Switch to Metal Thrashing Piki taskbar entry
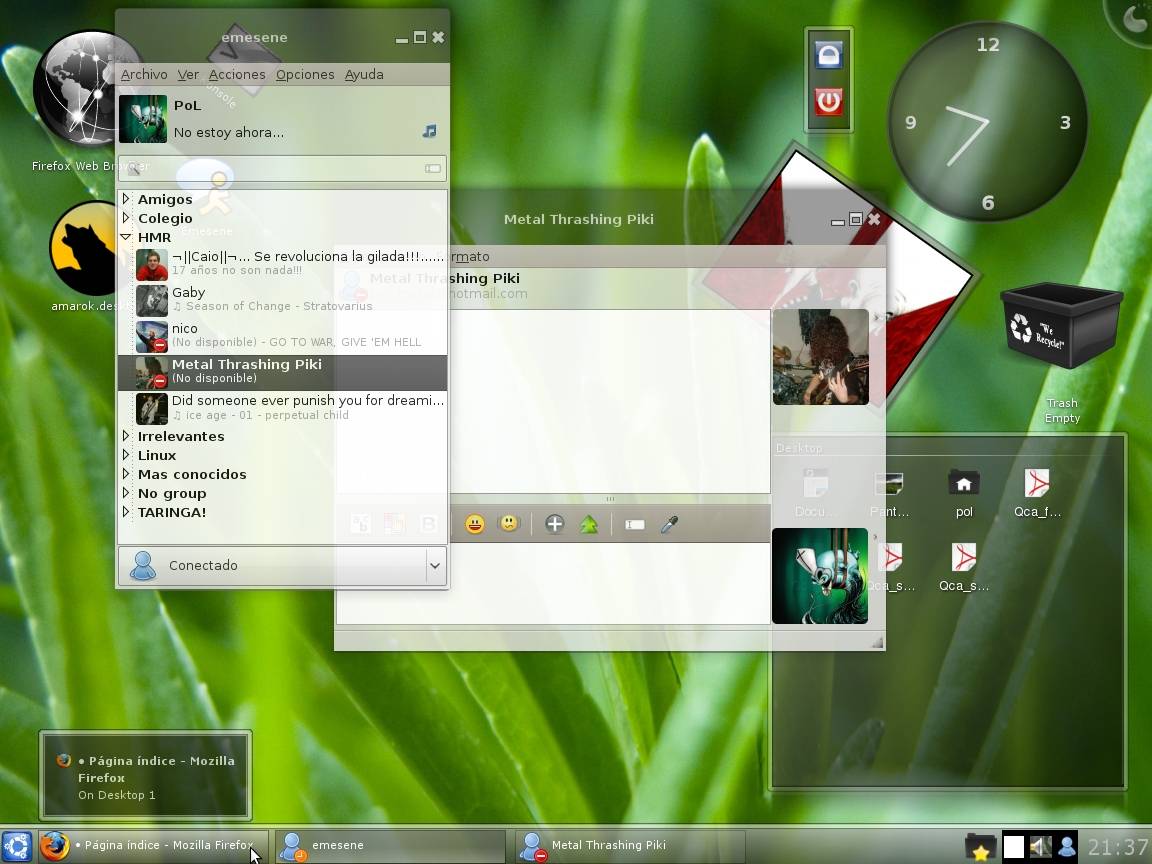The image size is (1152, 864). (x=630, y=846)
